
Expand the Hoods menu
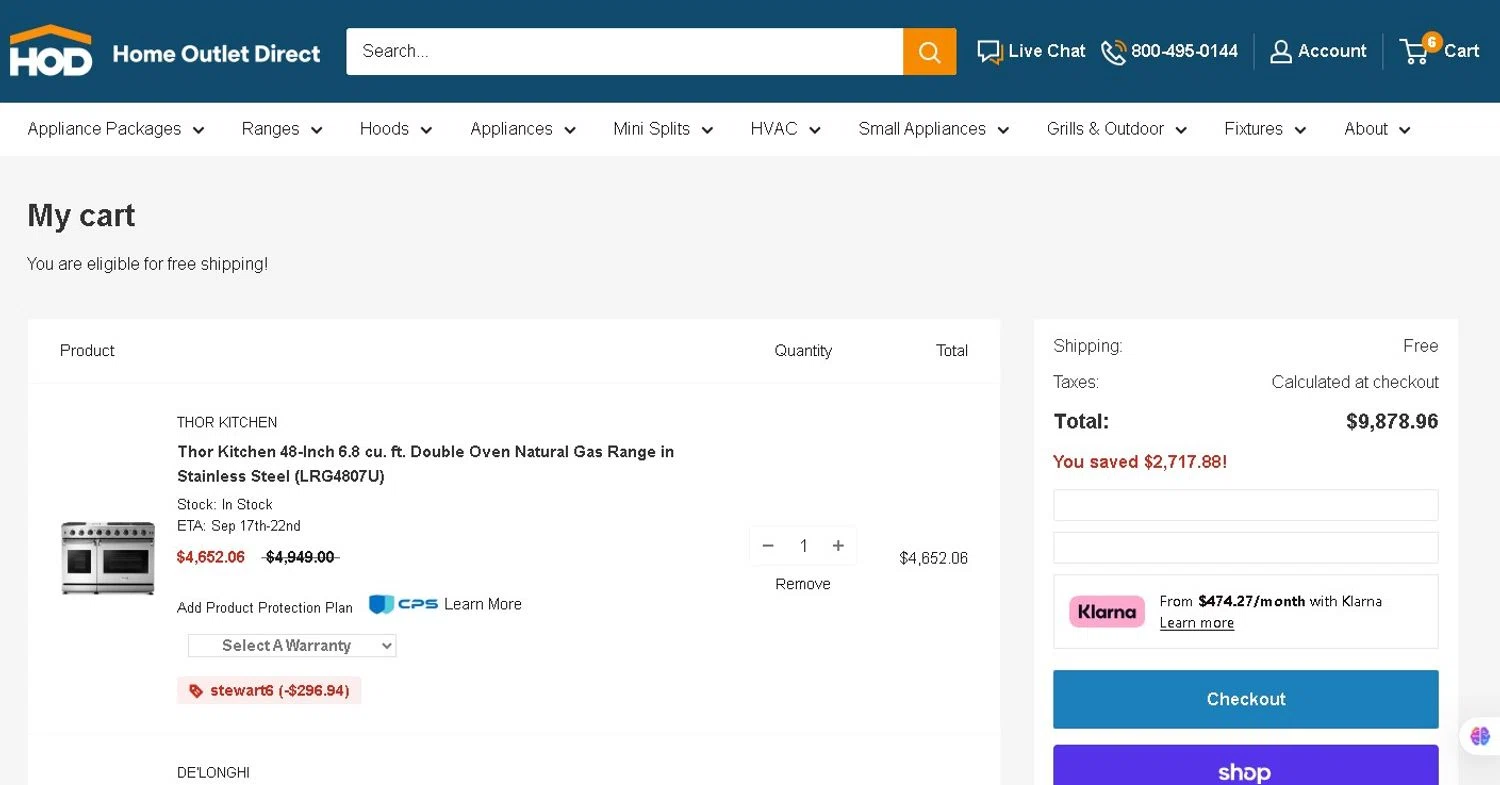point(396,129)
